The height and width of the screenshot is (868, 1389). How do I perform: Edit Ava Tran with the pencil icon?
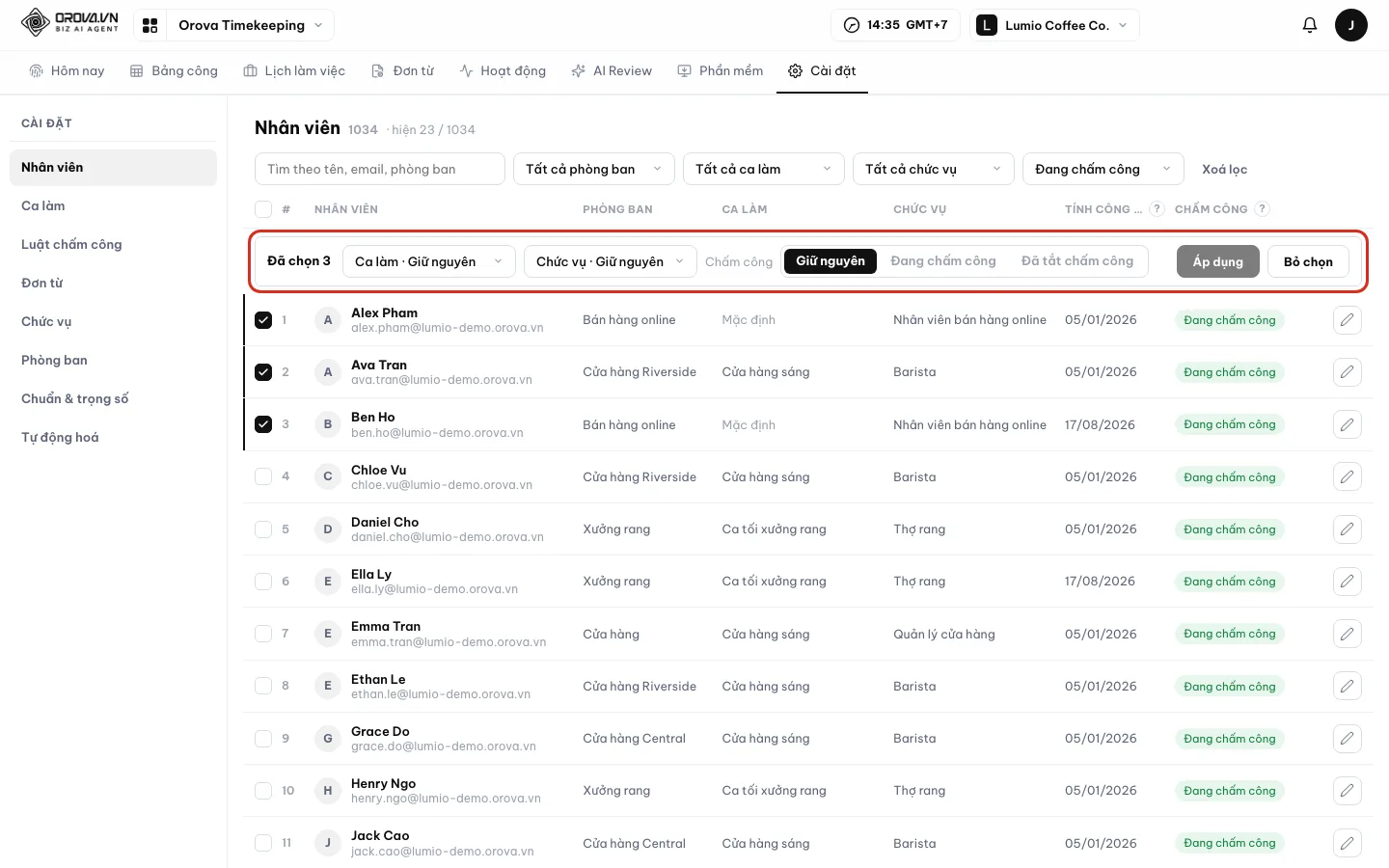click(x=1347, y=372)
